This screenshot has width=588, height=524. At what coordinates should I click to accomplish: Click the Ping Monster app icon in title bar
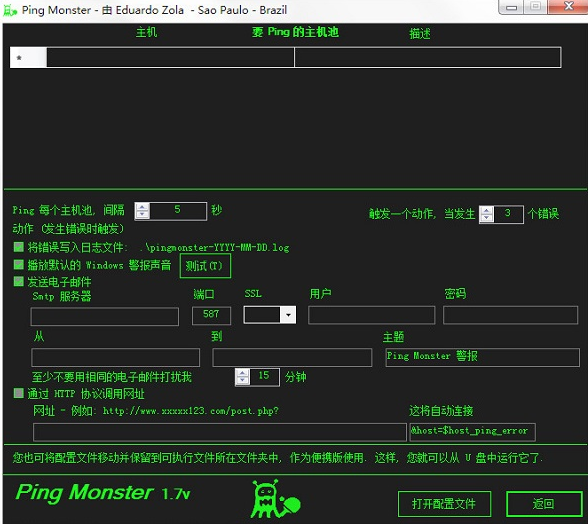tap(9, 10)
